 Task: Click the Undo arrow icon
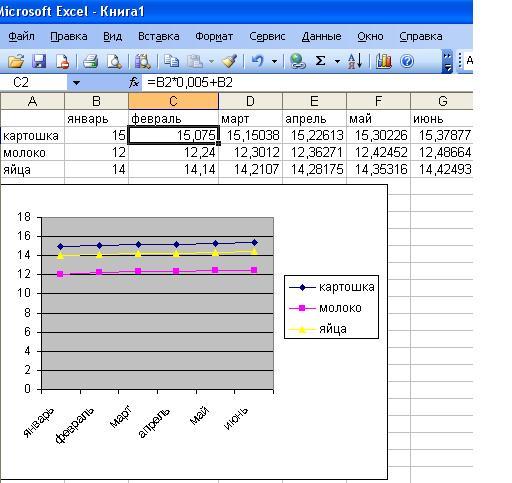click(257, 61)
